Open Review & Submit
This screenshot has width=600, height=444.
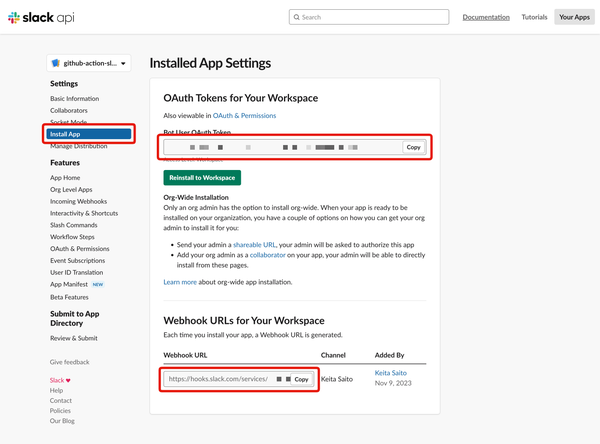pyautogui.click(x=74, y=339)
